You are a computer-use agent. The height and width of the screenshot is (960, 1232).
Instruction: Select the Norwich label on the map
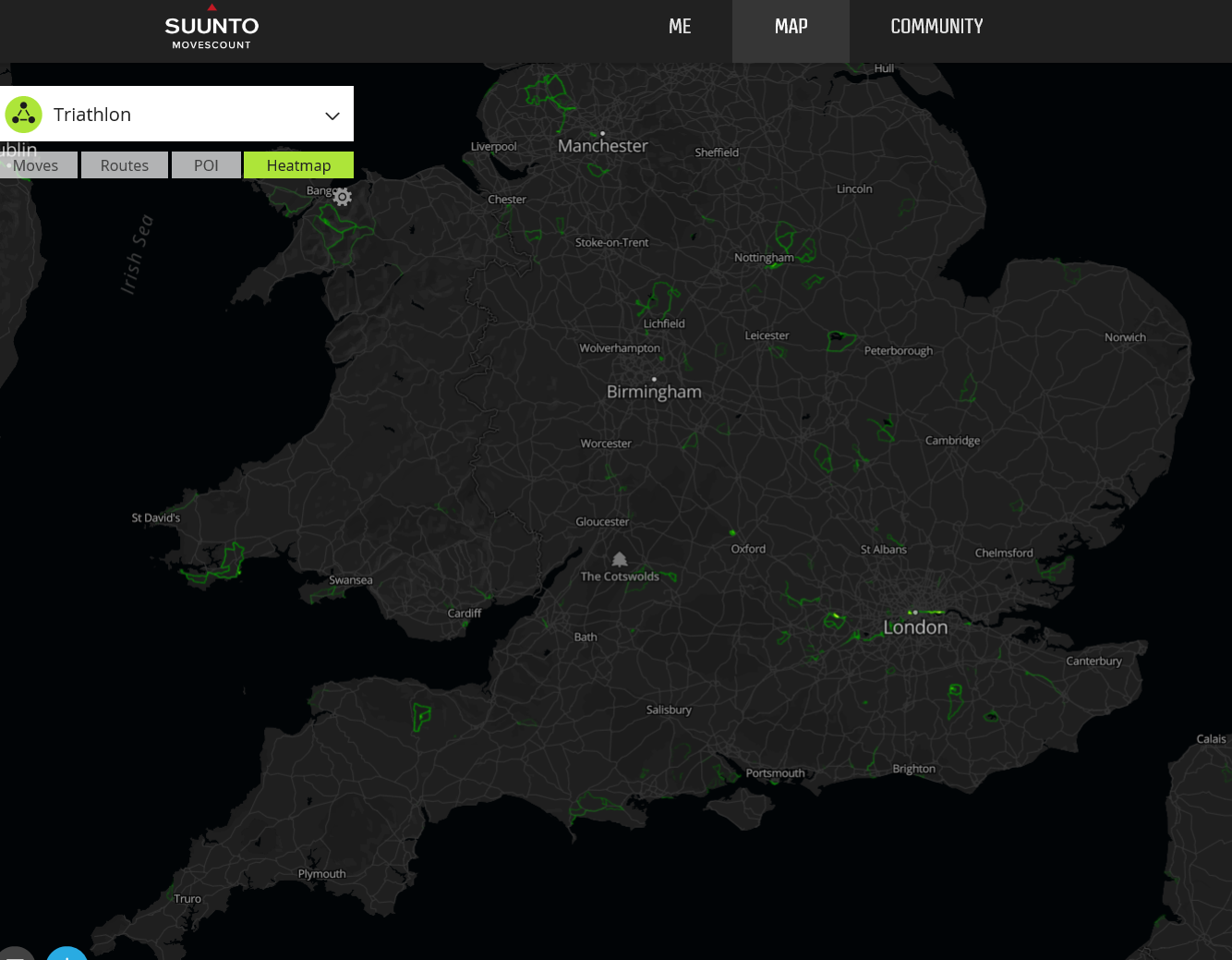1125,338
